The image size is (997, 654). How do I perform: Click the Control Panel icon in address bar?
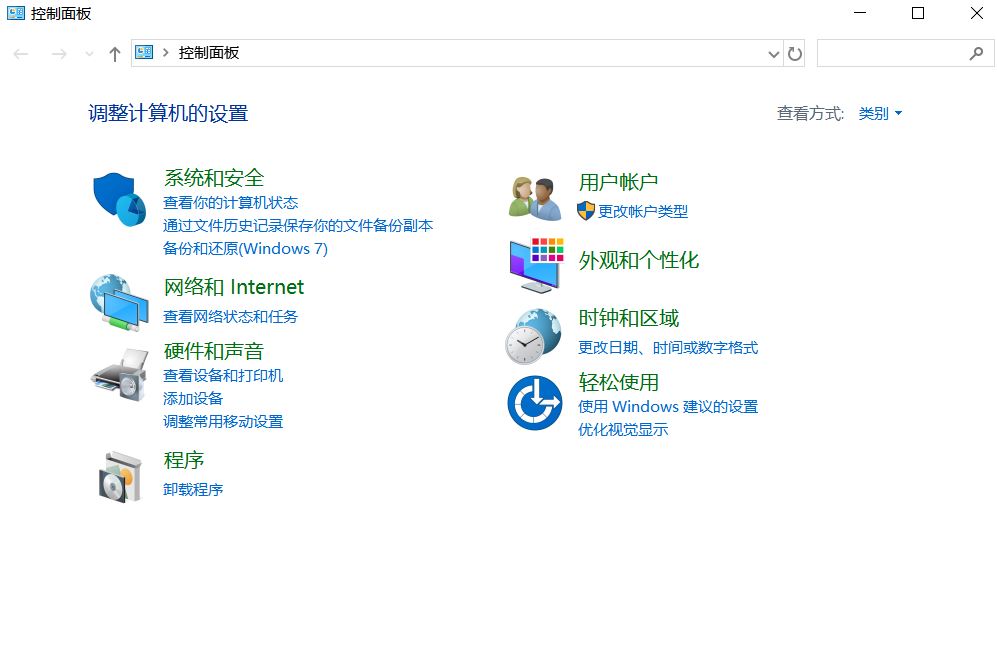(144, 53)
